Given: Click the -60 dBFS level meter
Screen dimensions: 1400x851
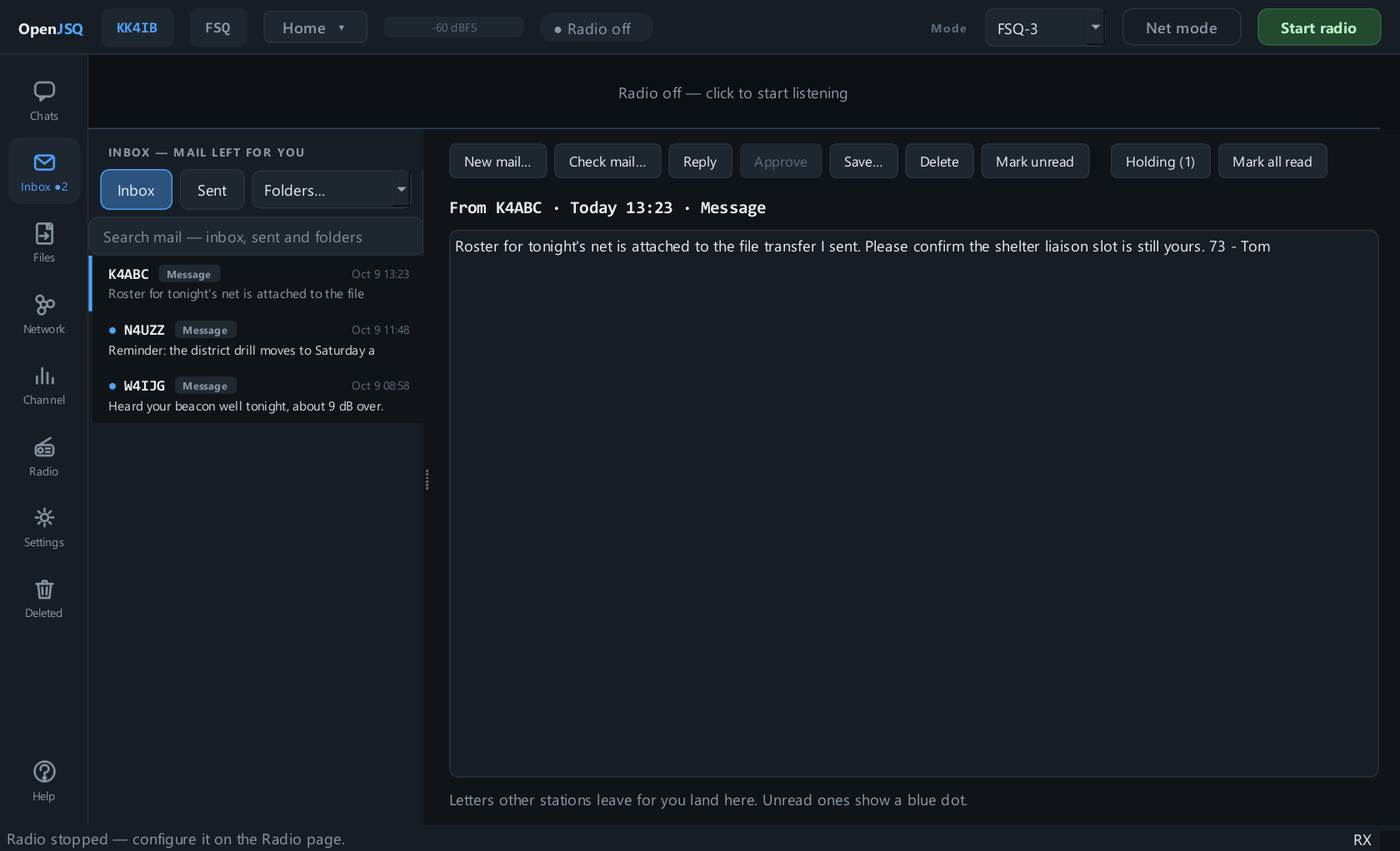Looking at the screenshot, I should (454, 27).
